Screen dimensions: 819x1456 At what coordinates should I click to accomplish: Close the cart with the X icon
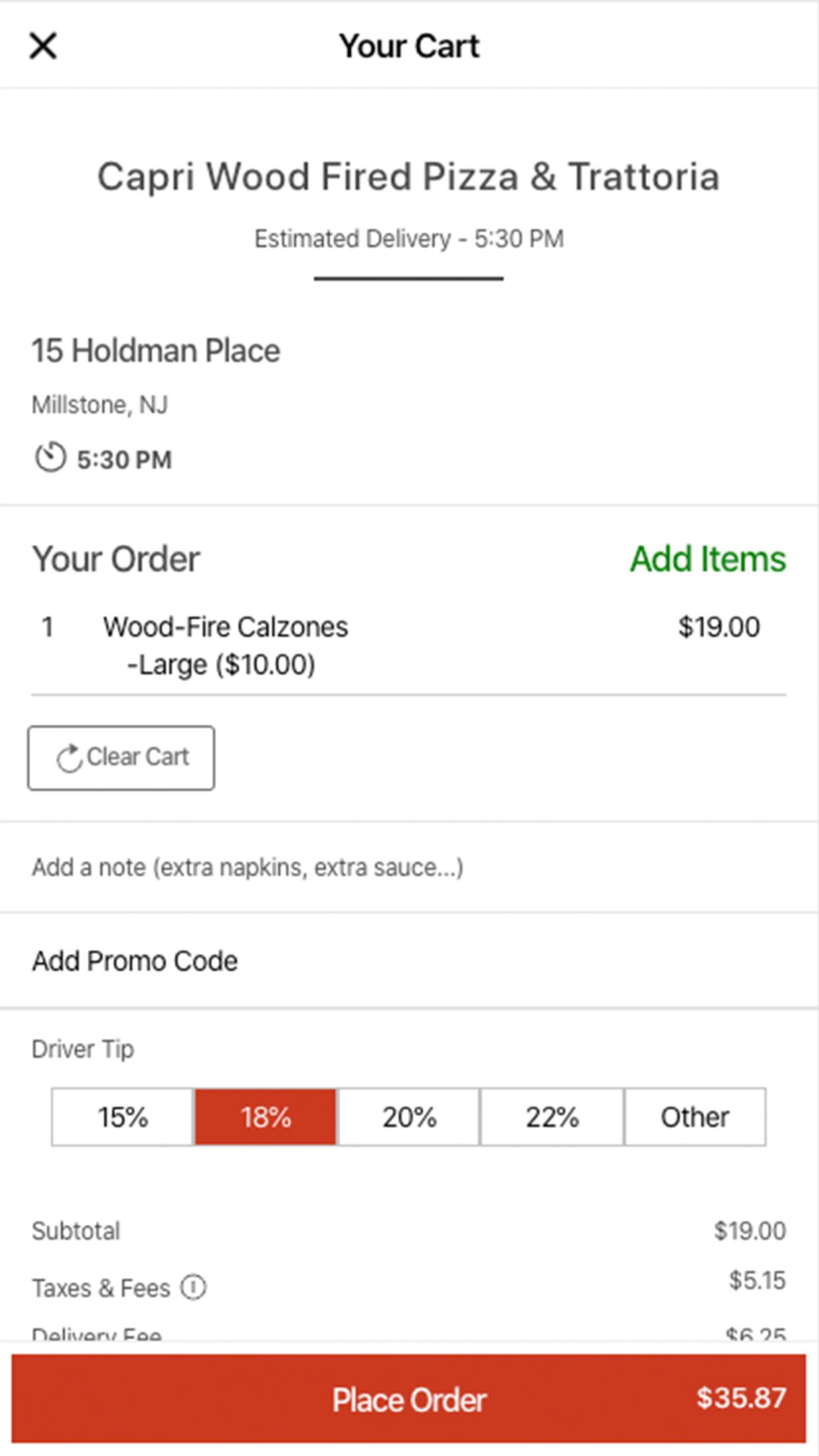click(x=43, y=46)
